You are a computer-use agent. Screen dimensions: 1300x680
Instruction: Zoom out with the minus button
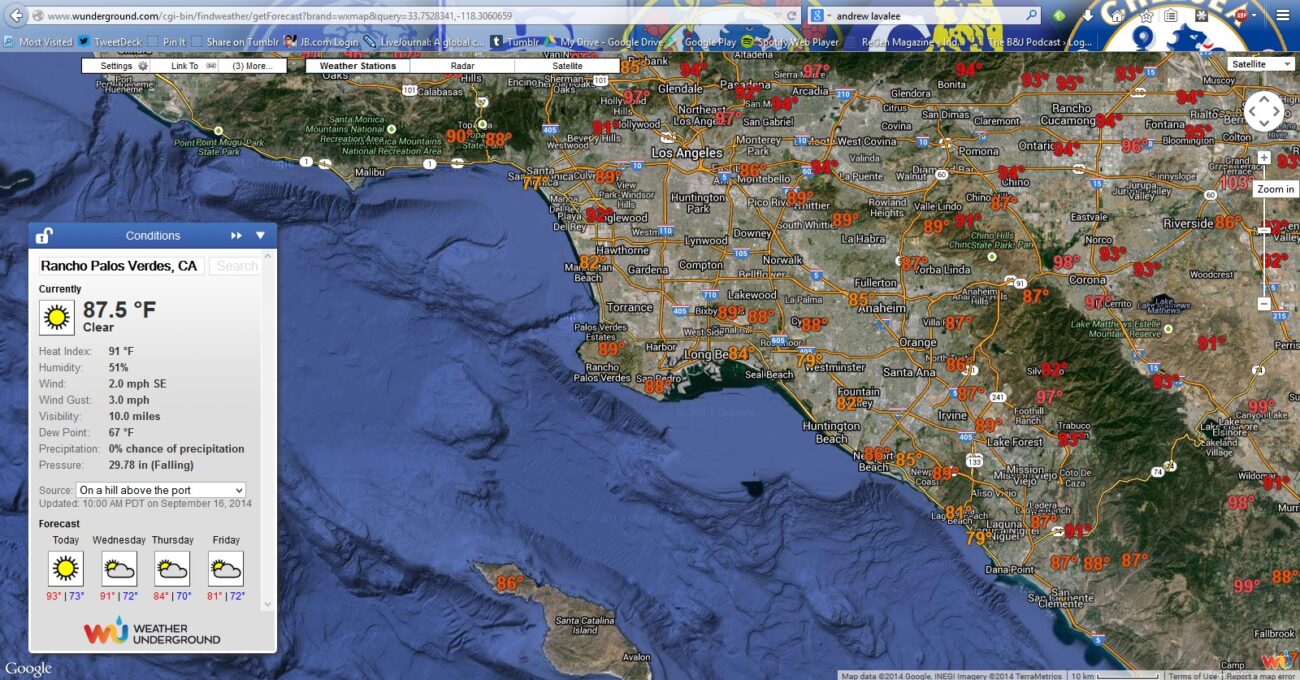pos(1264,303)
